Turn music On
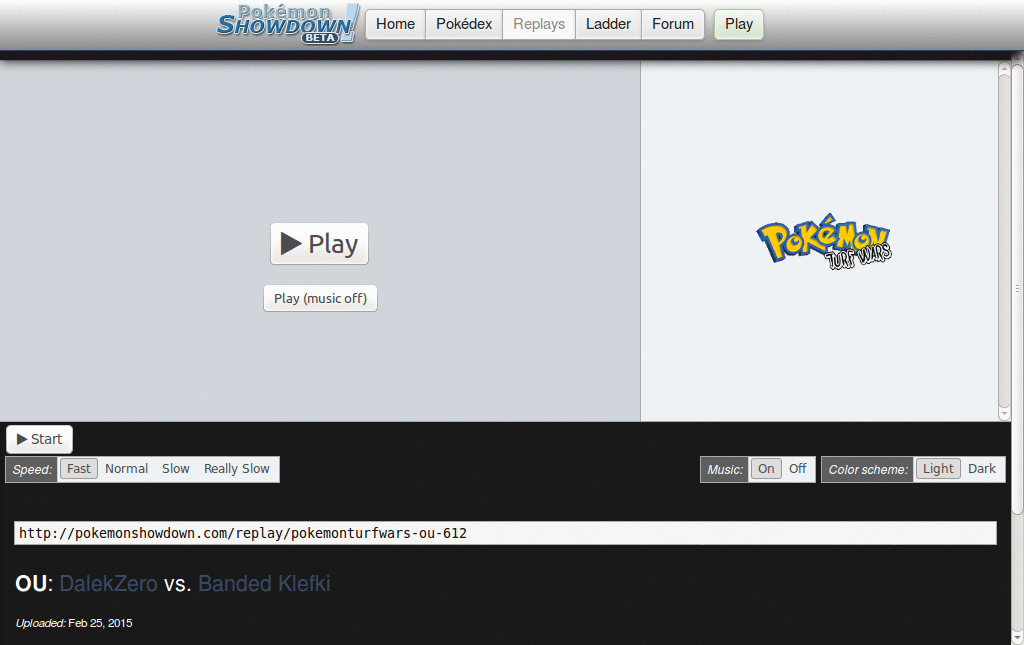 (766, 469)
